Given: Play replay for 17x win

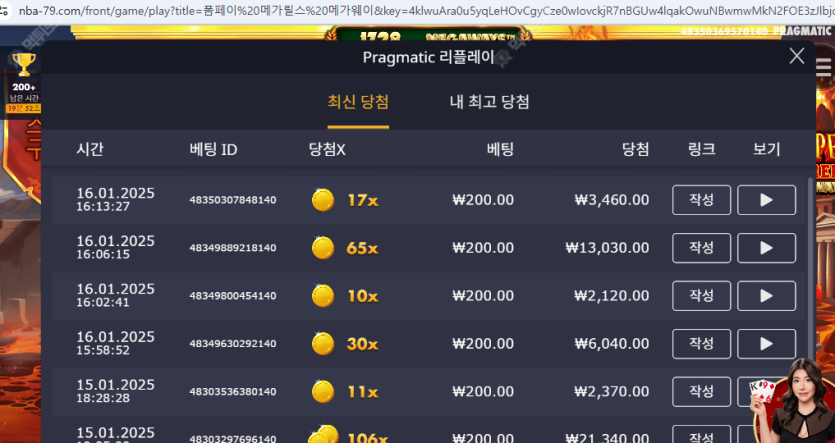Looking at the screenshot, I should [766, 200].
